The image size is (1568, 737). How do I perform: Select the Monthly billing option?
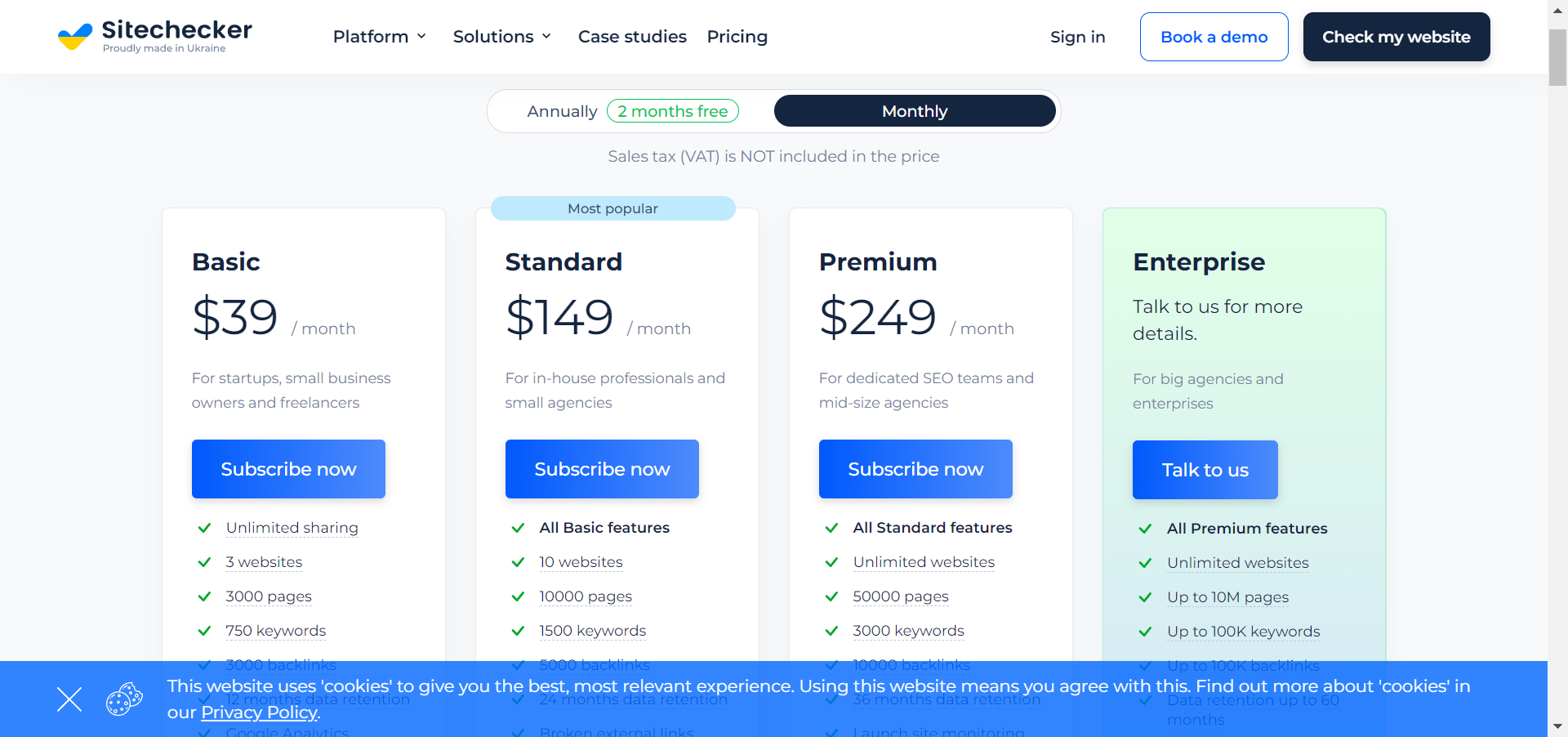[915, 111]
